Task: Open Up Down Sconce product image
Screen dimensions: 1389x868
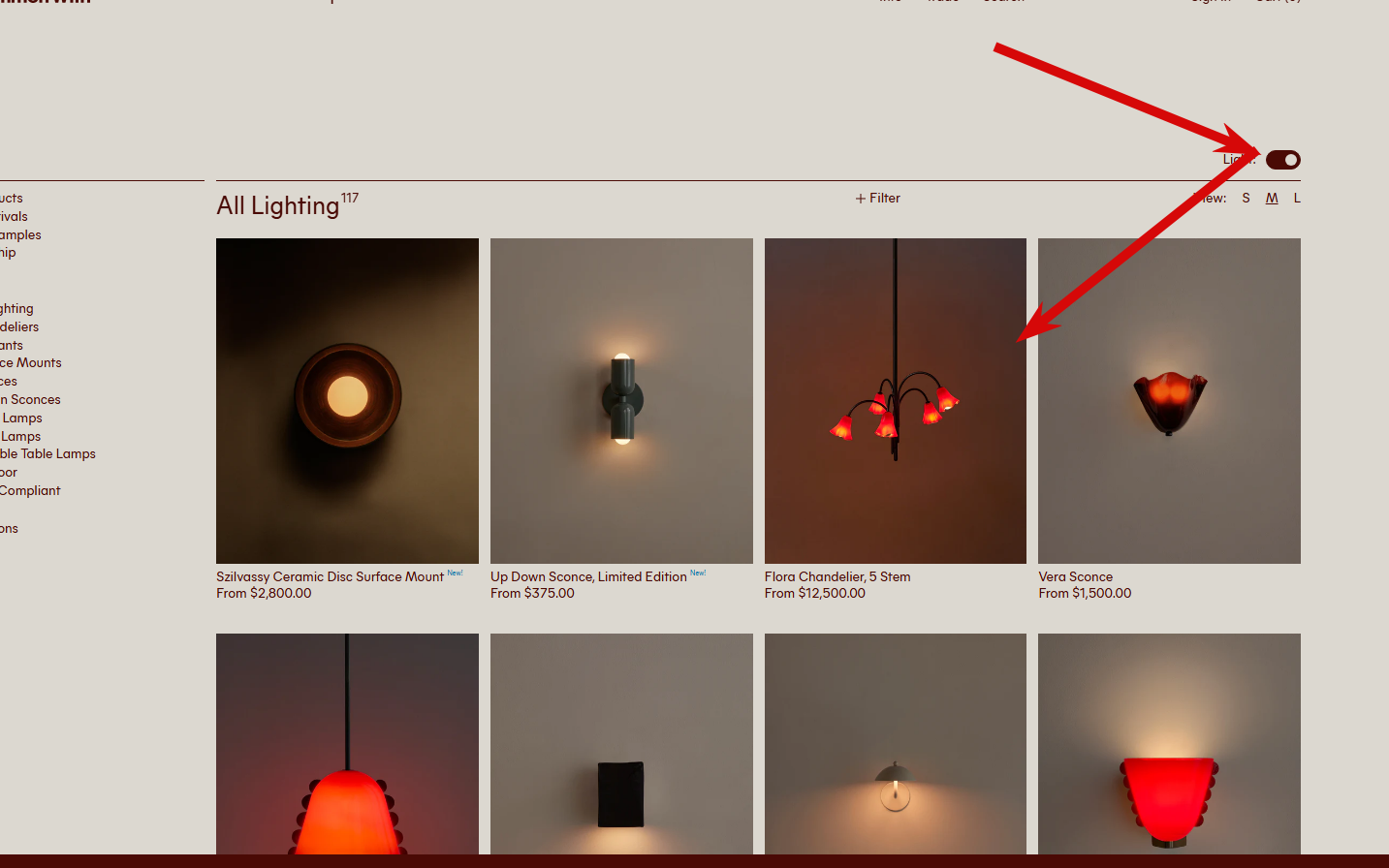Action: (x=621, y=401)
